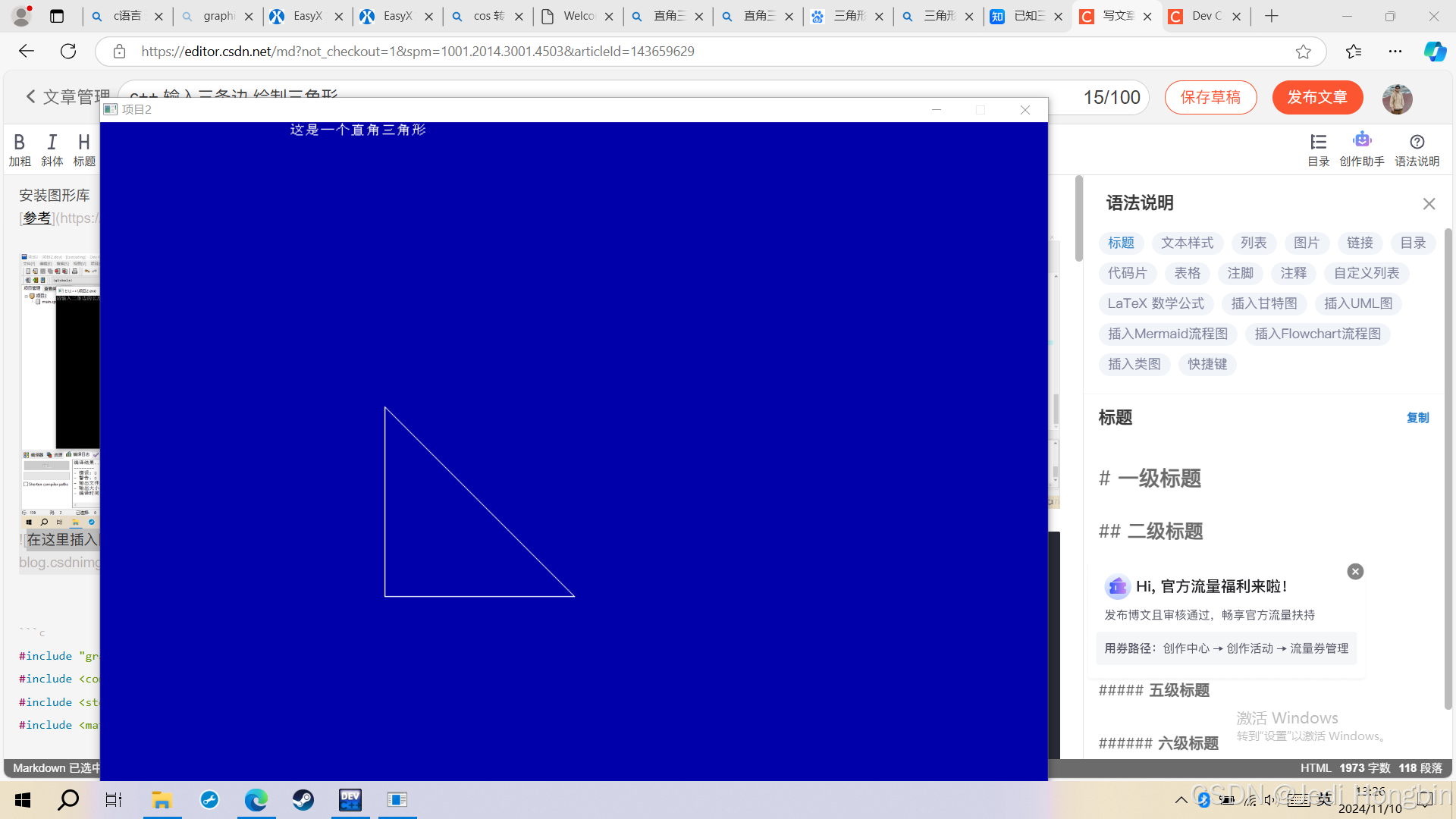Screen dimensions: 1456x819
Task: Select the 插入类图 syntax tag
Action: (1134, 364)
